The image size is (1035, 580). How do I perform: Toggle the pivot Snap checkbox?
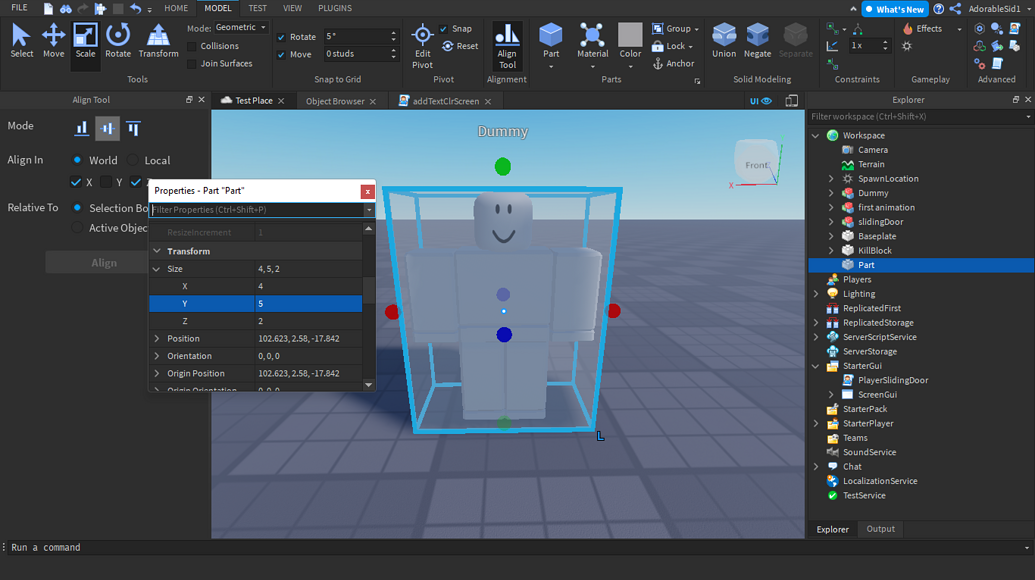(444, 29)
